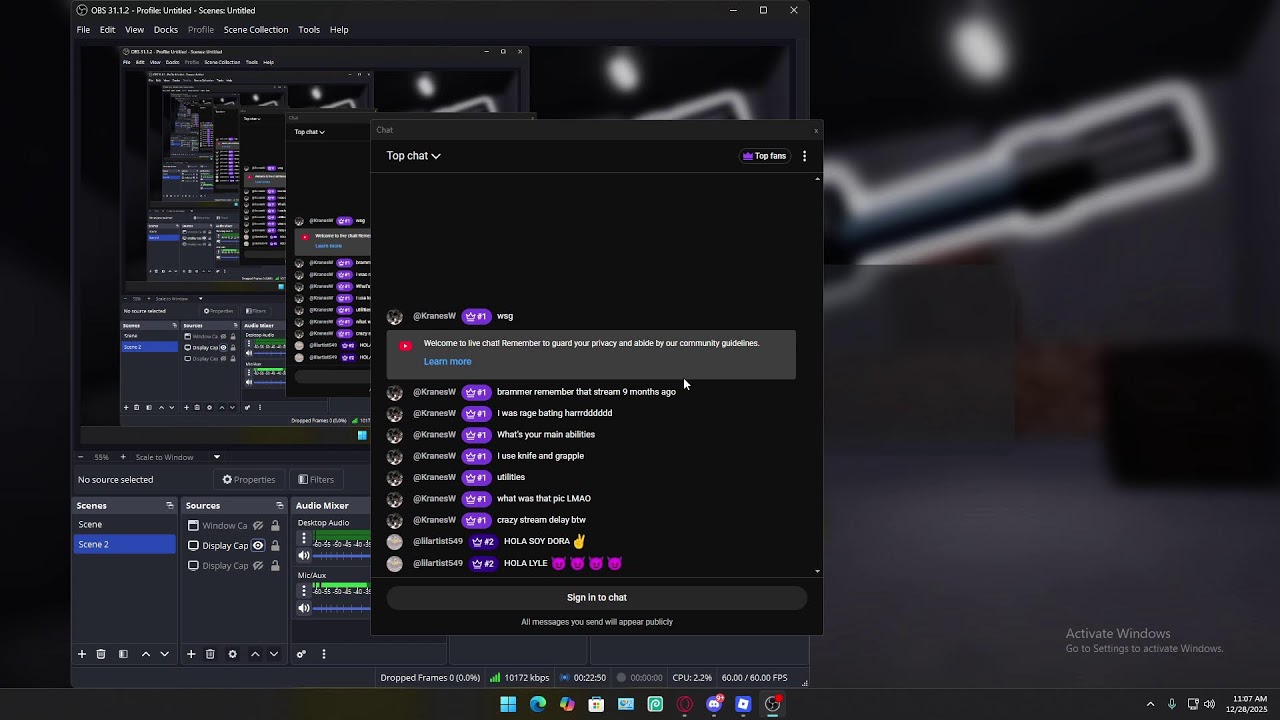Add a new source with the plus icon
This screenshot has width=1280, height=720.
pyautogui.click(x=191, y=654)
